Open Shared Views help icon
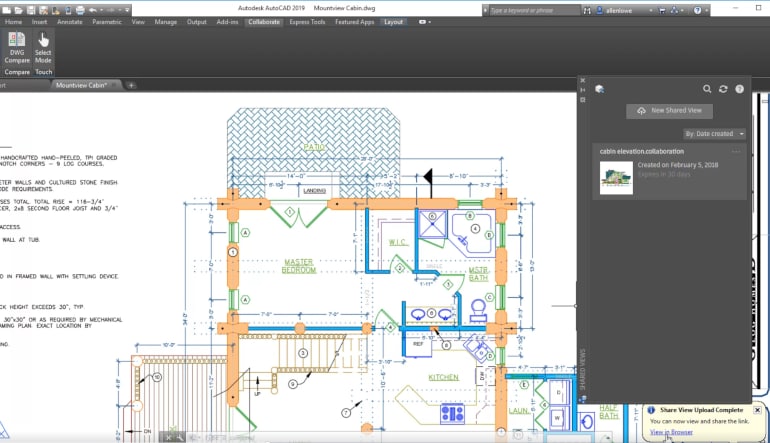770x443 pixels. [739, 89]
